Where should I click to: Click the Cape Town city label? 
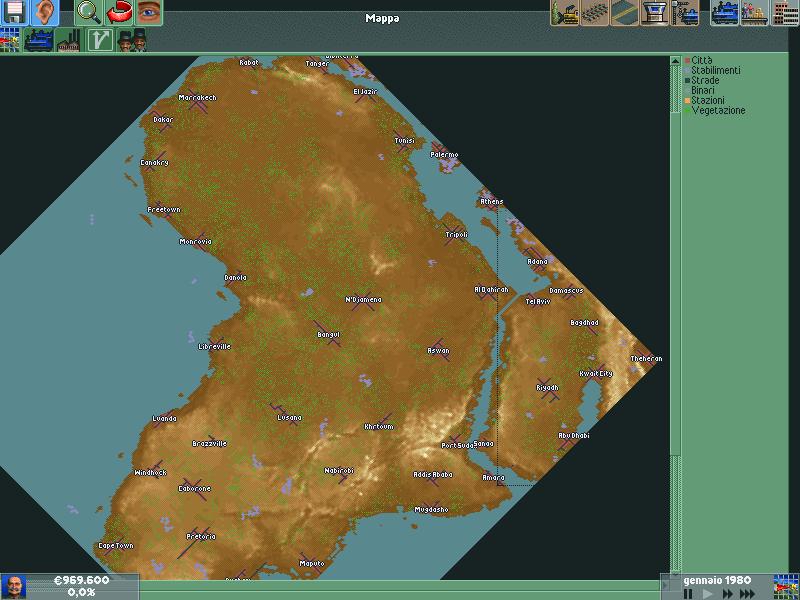point(116,546)
